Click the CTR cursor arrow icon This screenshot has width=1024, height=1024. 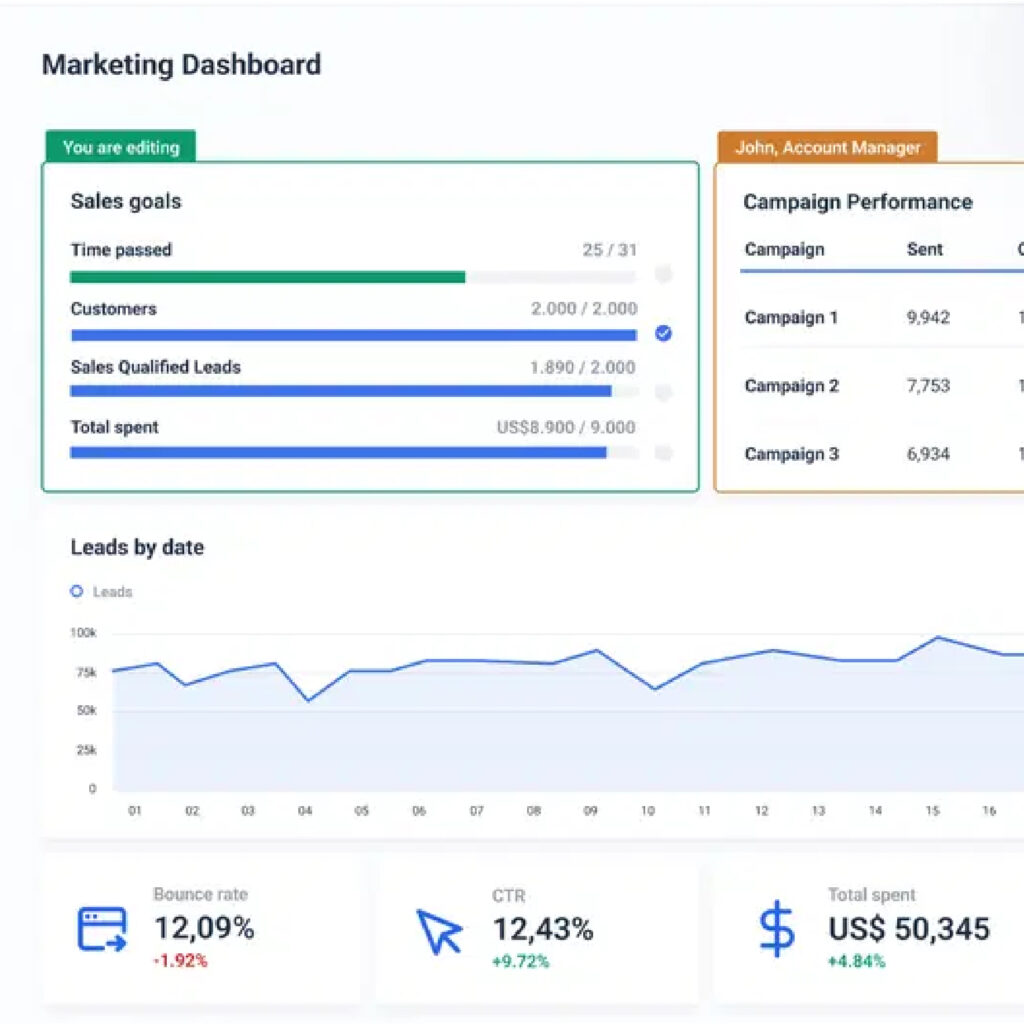pos(439,931)
